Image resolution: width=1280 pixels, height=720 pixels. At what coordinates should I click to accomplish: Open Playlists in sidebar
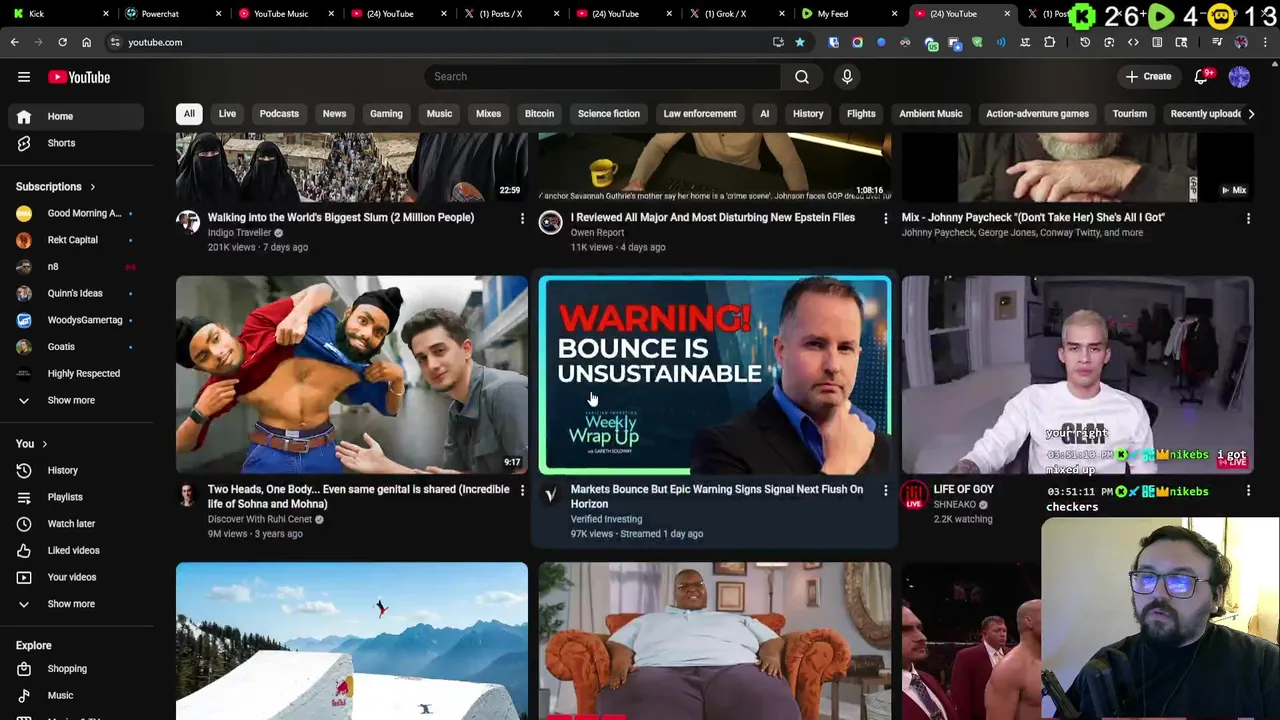coord(76,497)
